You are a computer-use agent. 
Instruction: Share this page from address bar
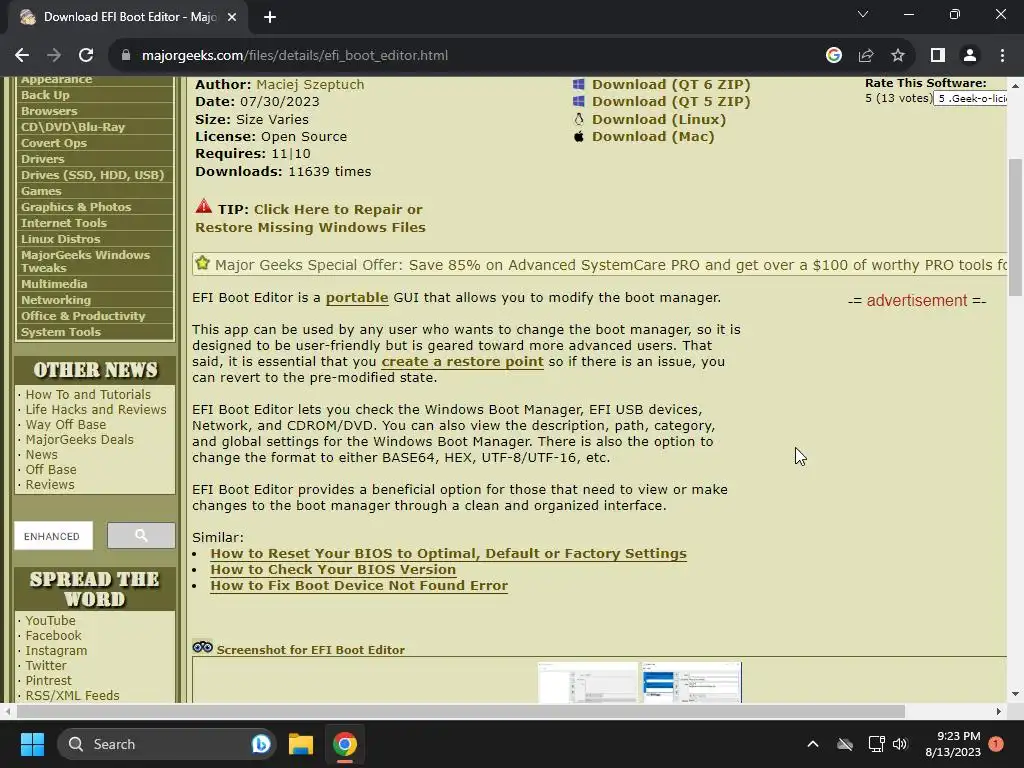click(866, 56)
